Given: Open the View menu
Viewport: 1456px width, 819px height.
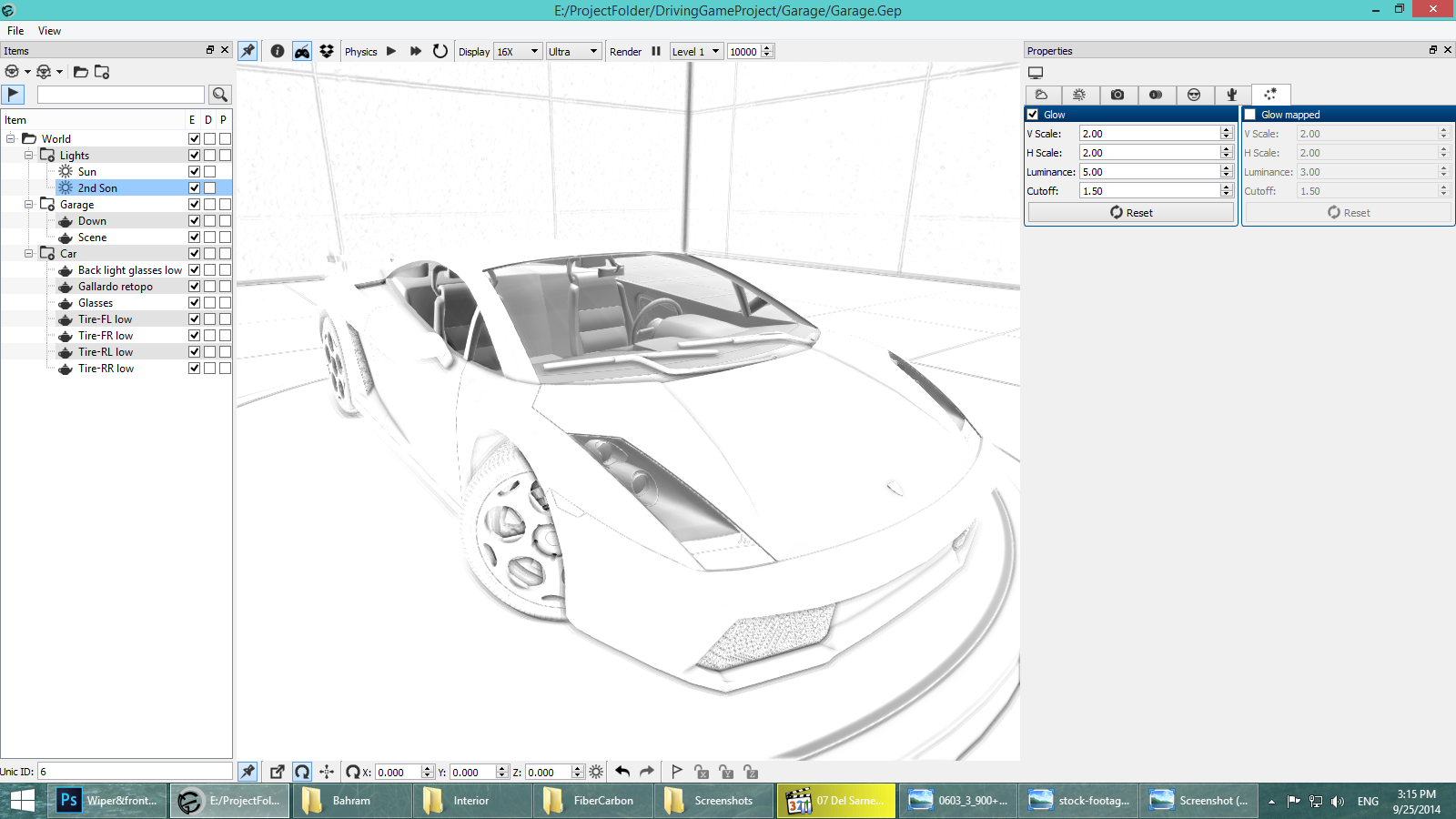Looking at the screenshot, I should coord(49,31).
